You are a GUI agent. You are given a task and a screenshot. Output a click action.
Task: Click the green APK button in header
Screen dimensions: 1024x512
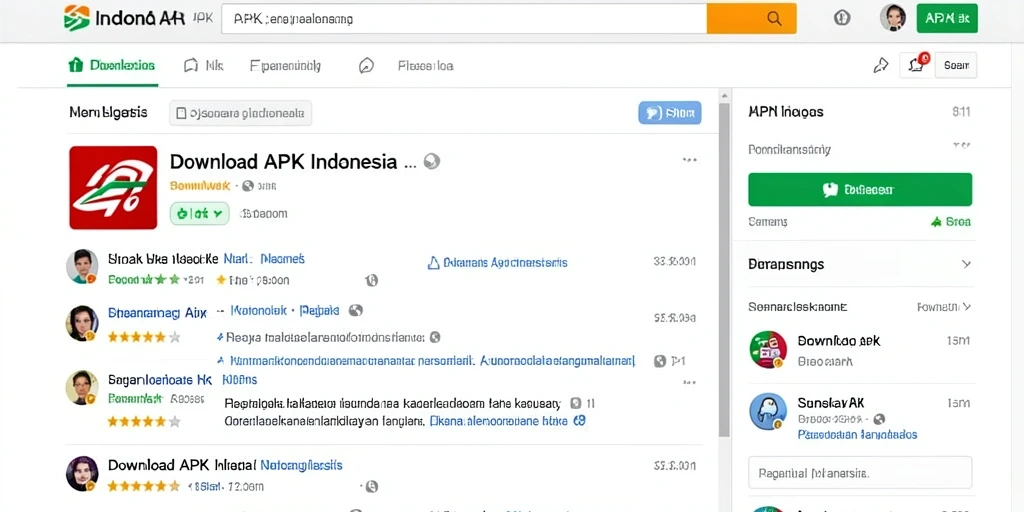click(947, 18)
